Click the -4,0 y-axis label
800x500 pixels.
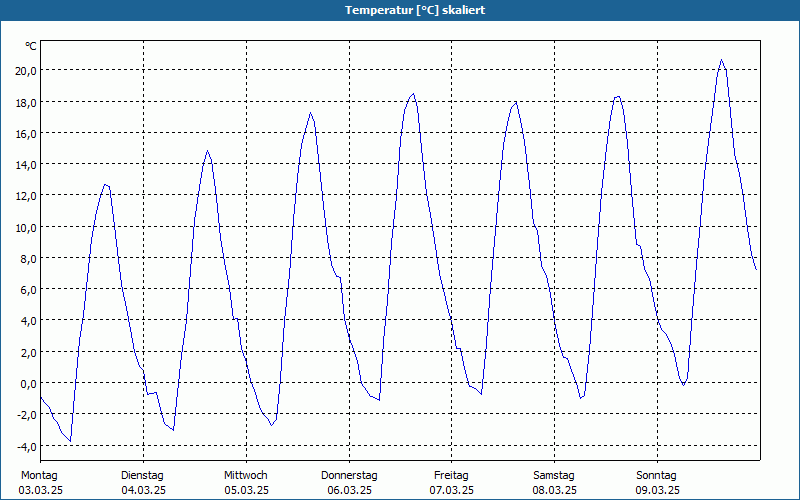pos(27,446)
